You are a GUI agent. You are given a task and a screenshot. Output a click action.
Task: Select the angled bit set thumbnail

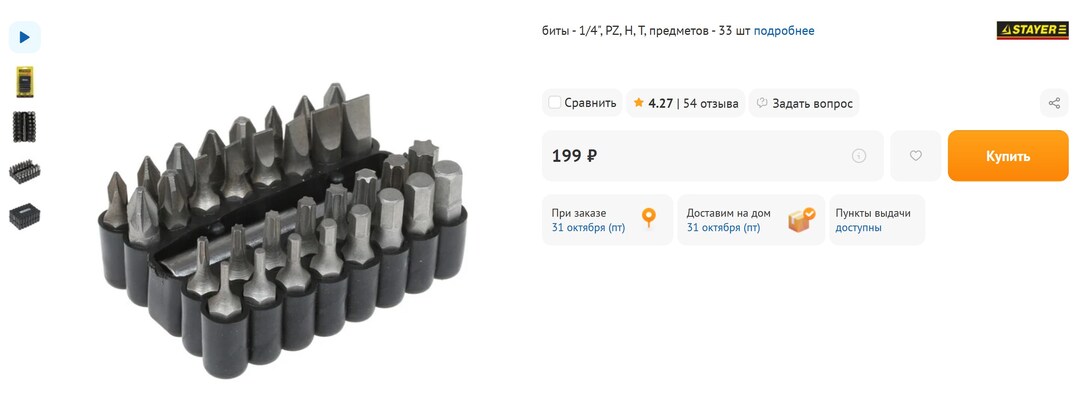coord(24,172)
